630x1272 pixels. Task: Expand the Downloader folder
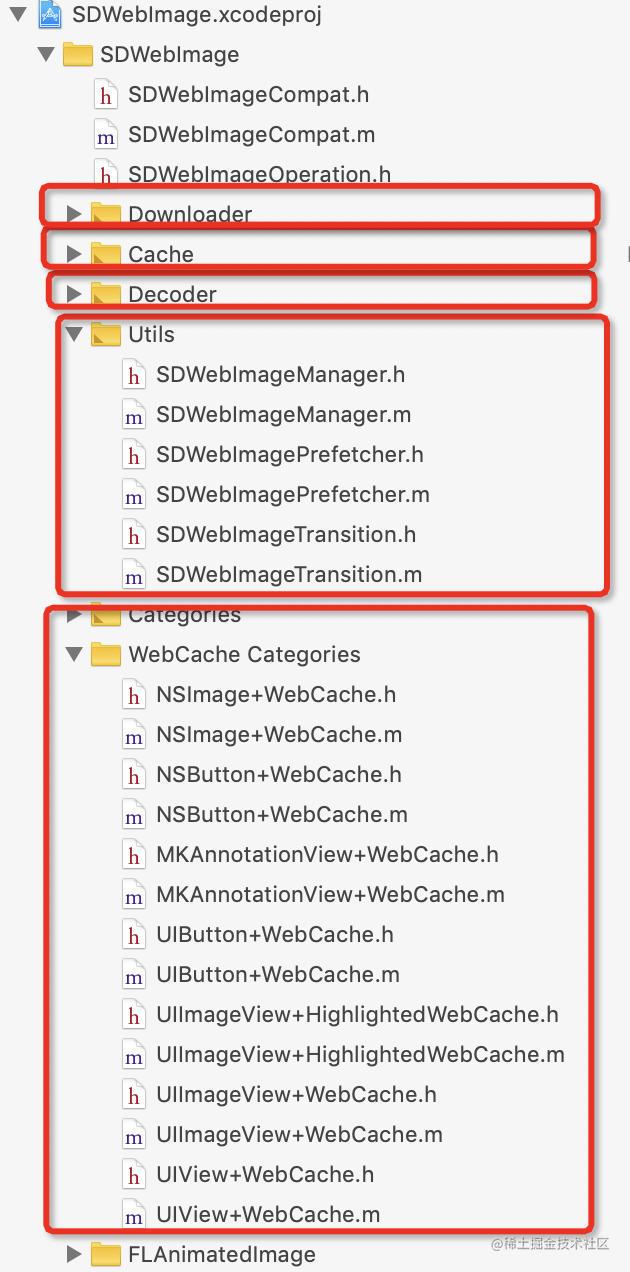pyautogui.click(x=73, y=214)
